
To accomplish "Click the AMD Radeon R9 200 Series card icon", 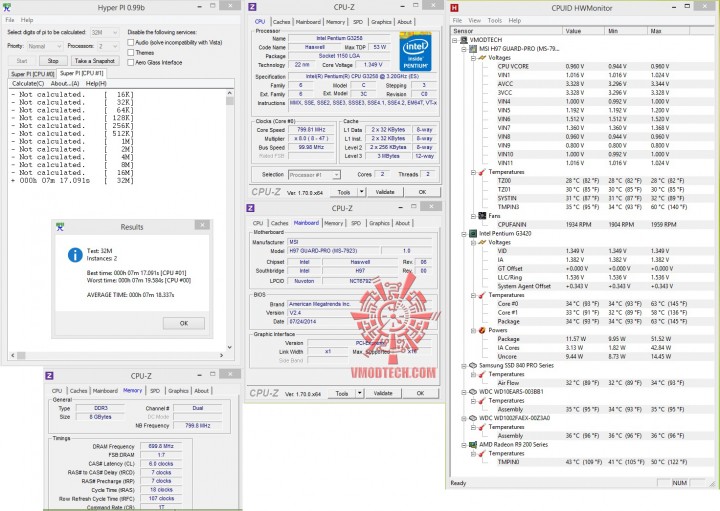I will tap(473, 444).
